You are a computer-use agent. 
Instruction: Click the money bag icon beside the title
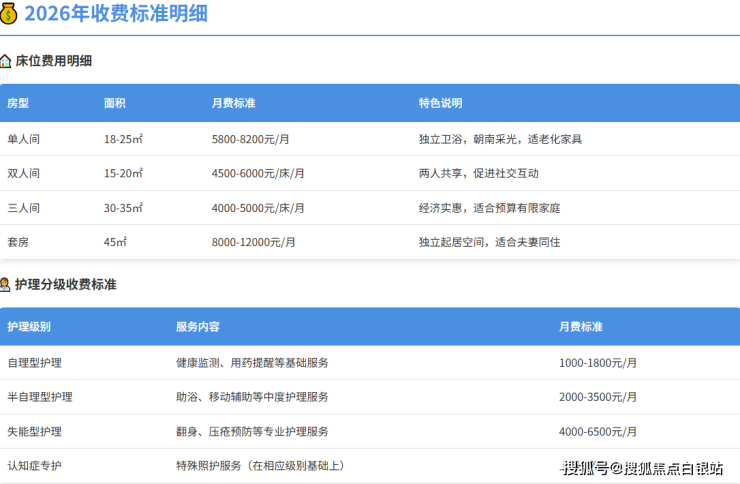[x=11, y=14]
